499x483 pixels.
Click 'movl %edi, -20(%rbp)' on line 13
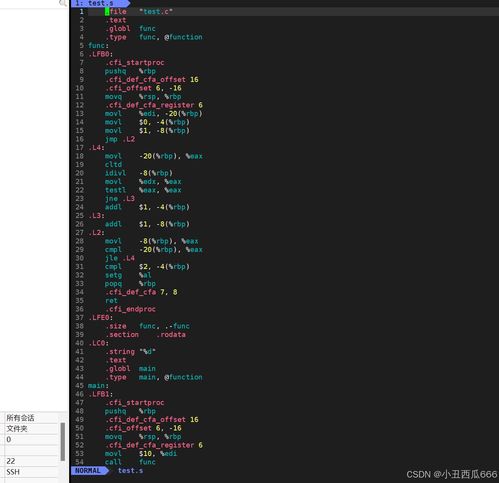pyautogui.click(x=154, y=114)
